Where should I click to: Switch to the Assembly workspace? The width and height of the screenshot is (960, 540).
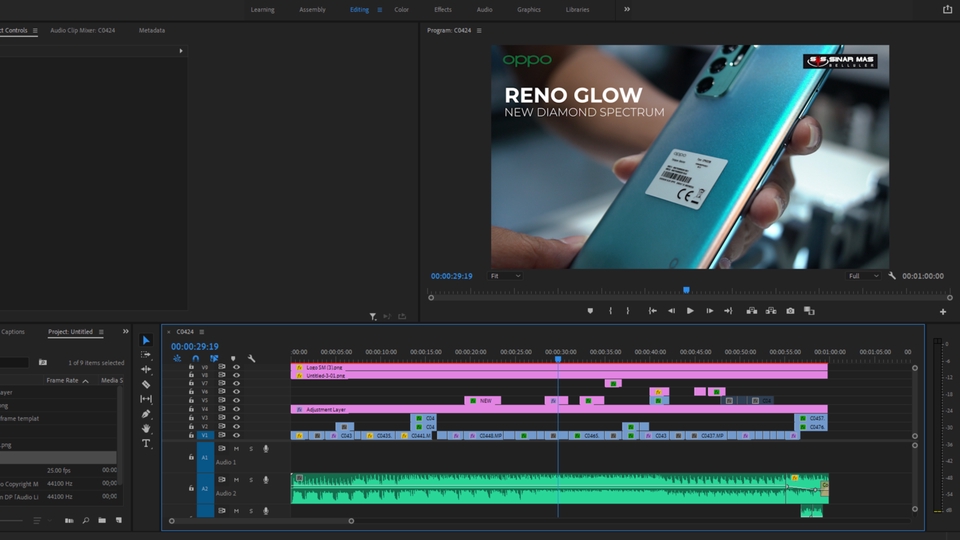[x=312, y=10]
